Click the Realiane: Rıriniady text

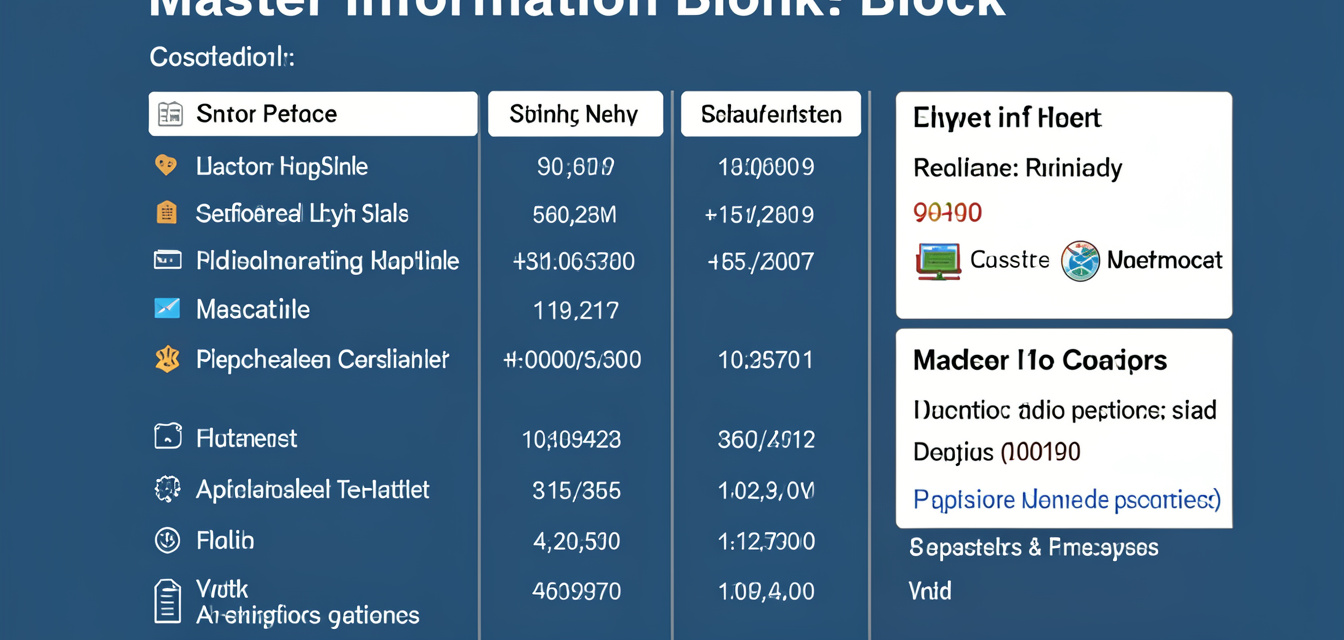(x=1018, y=167)
